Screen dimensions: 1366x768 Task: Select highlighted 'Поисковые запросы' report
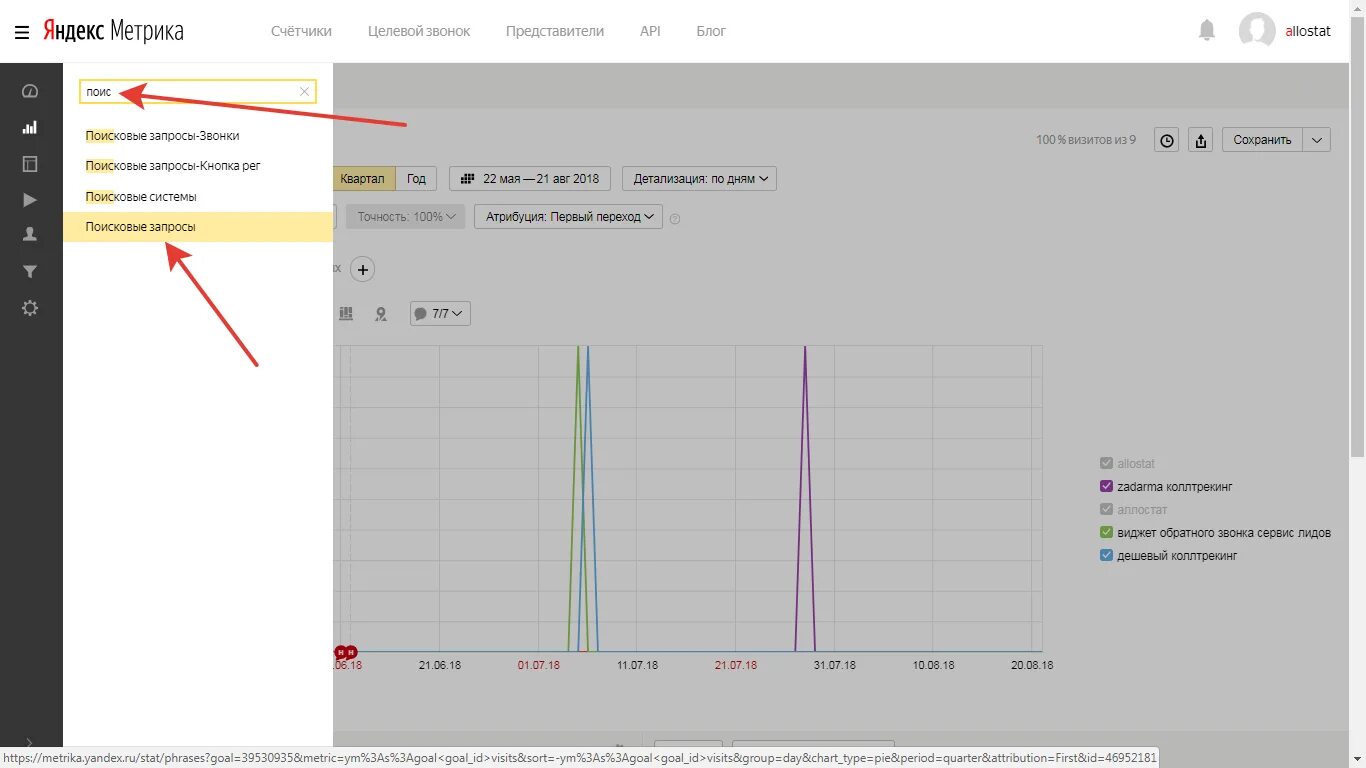pos(198,227)
